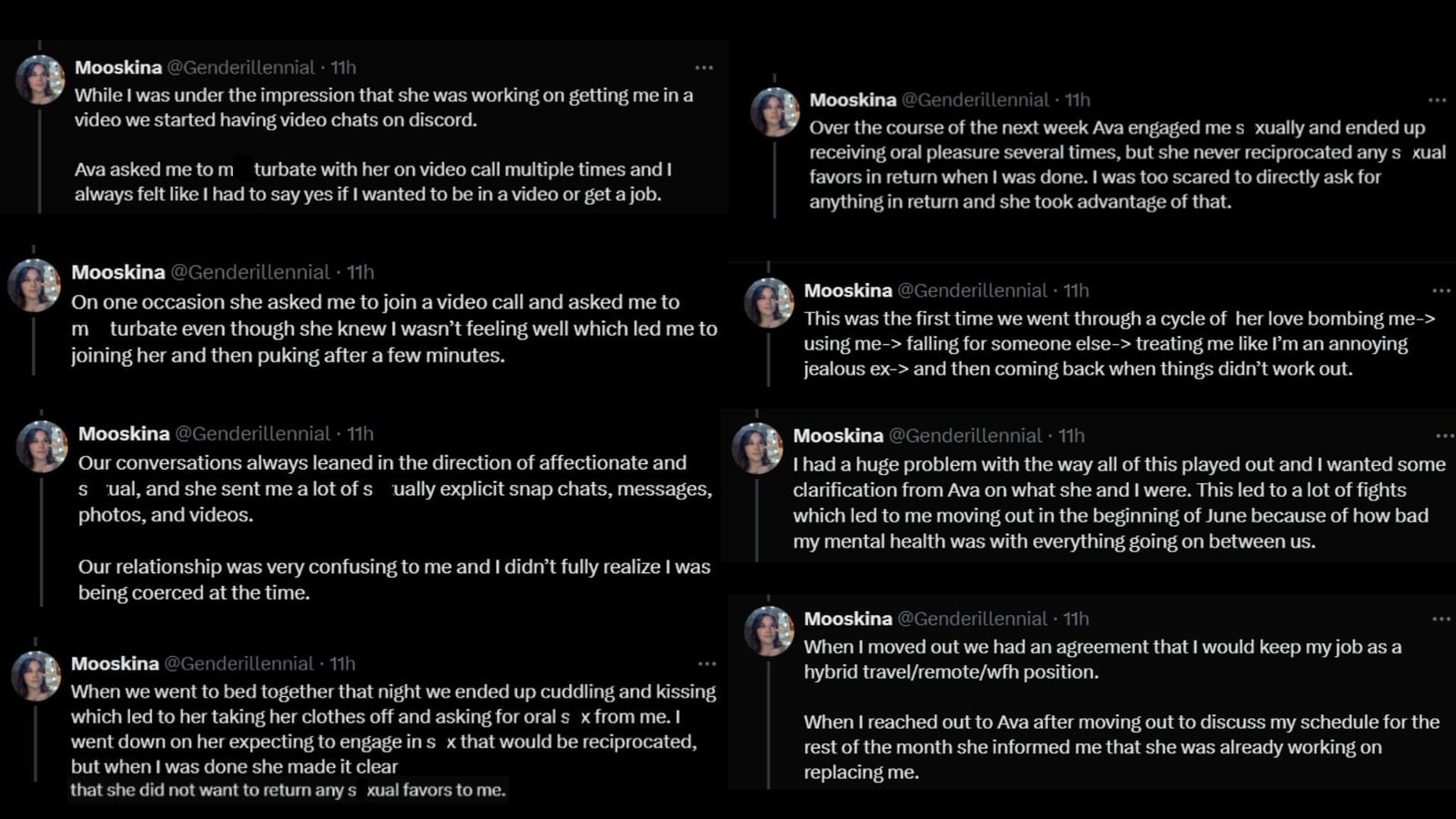Click the Mooskina name on the "Over the course" tweet

(853, 100)
